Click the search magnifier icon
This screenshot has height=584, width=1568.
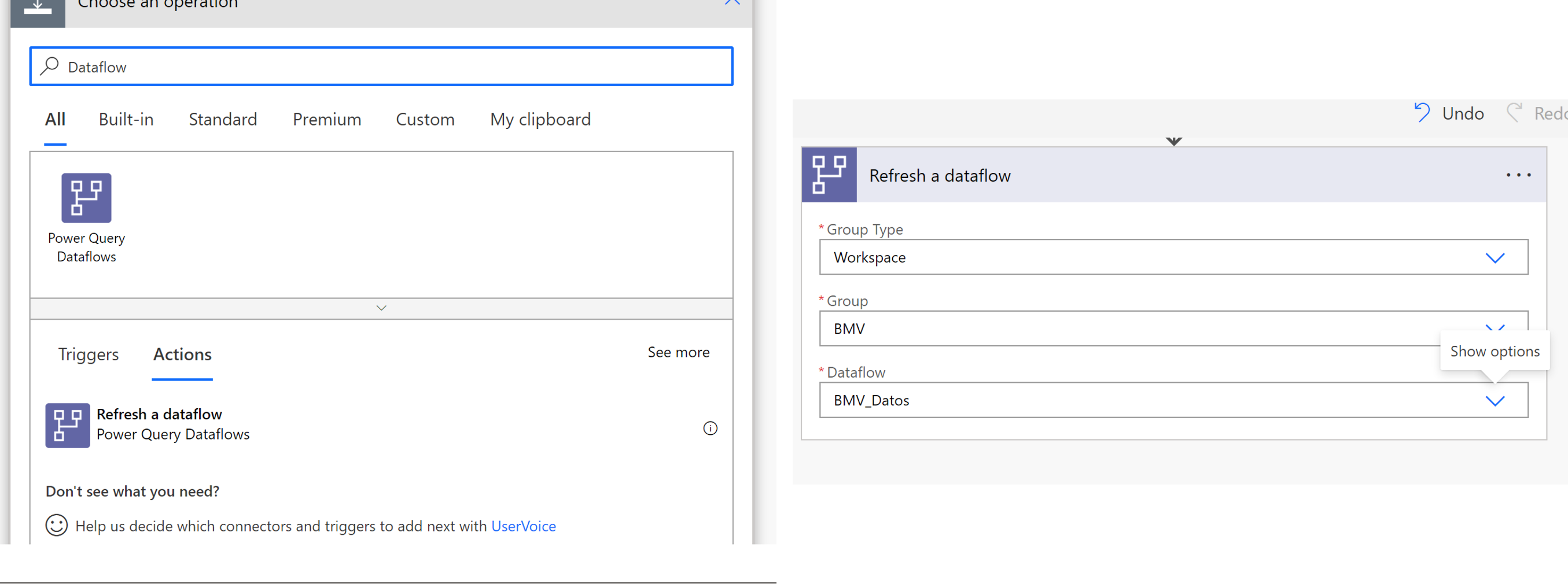pos(49,66)
